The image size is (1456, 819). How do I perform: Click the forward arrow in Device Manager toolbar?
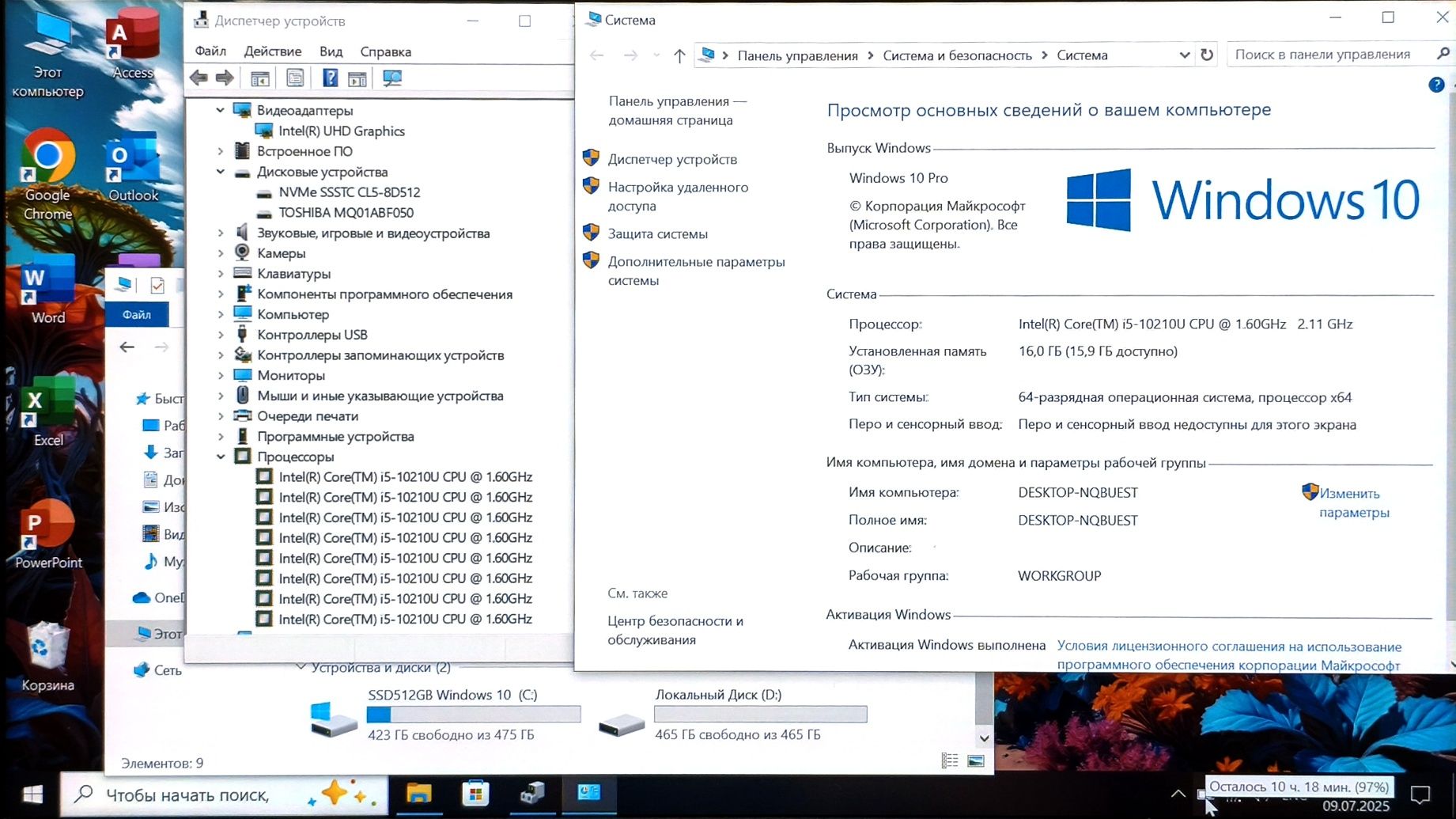[225, 78]
